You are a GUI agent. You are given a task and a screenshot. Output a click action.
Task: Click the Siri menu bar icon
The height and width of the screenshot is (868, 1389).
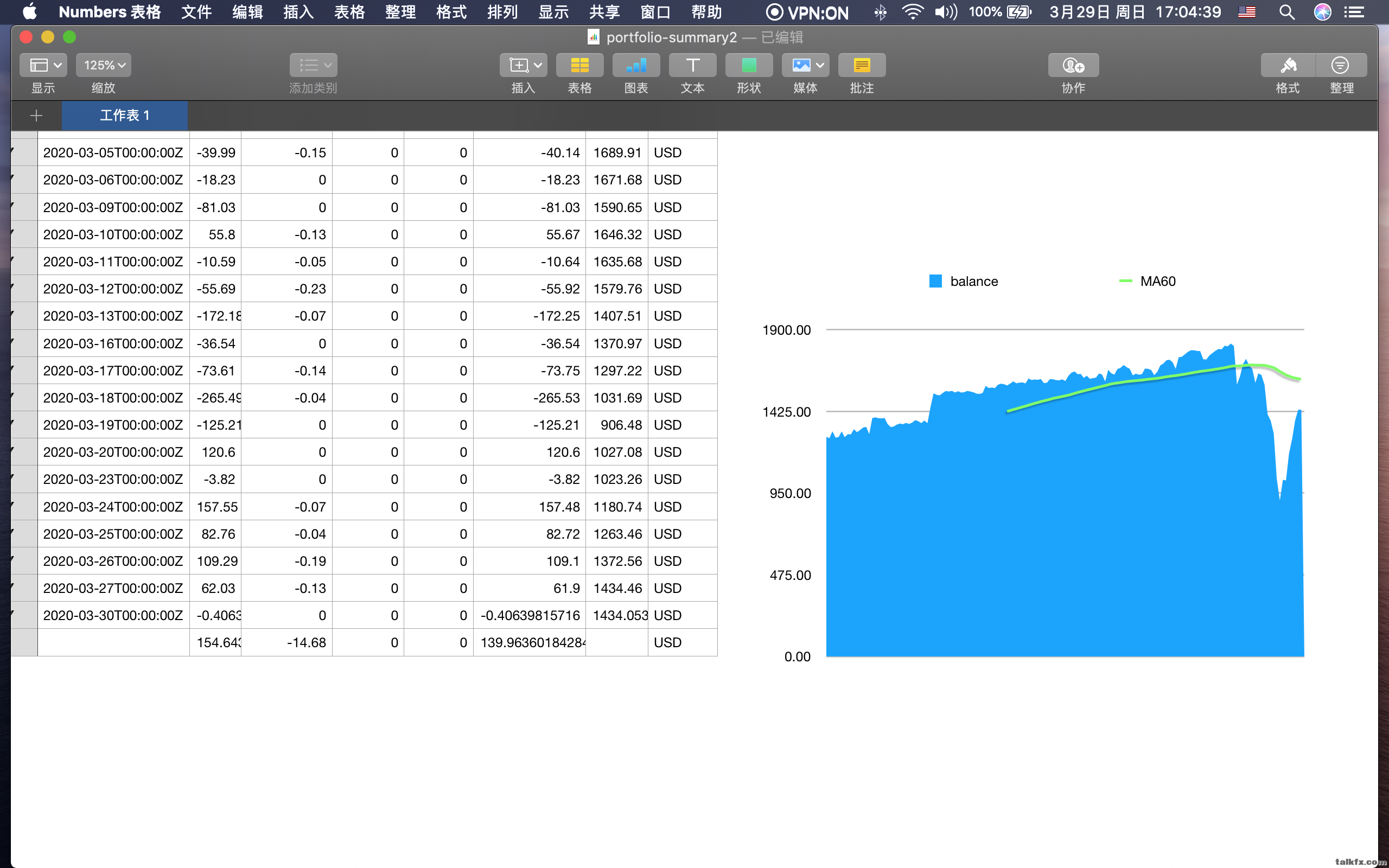pyautogui.click(x=1322, y=12)
